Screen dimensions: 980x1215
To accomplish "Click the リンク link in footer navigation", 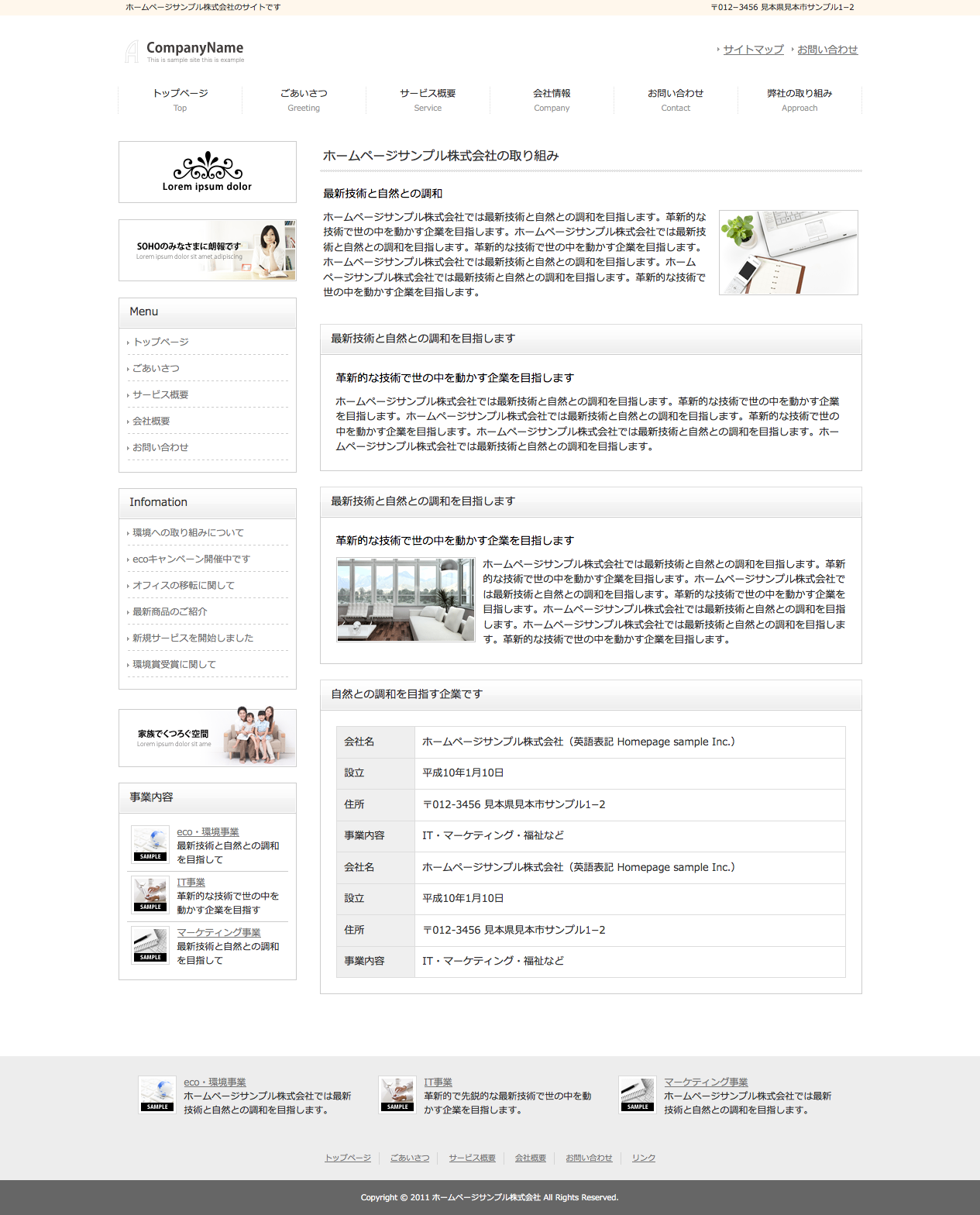I will coord(643,1158).
